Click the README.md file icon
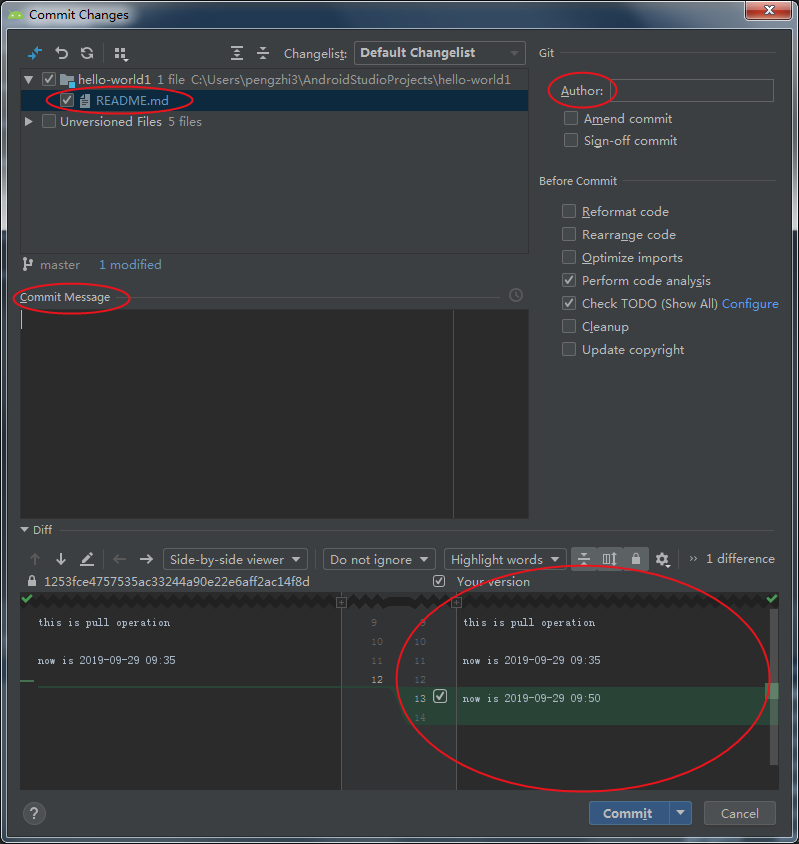Screen dimensions: 799x844 point(85,101)
